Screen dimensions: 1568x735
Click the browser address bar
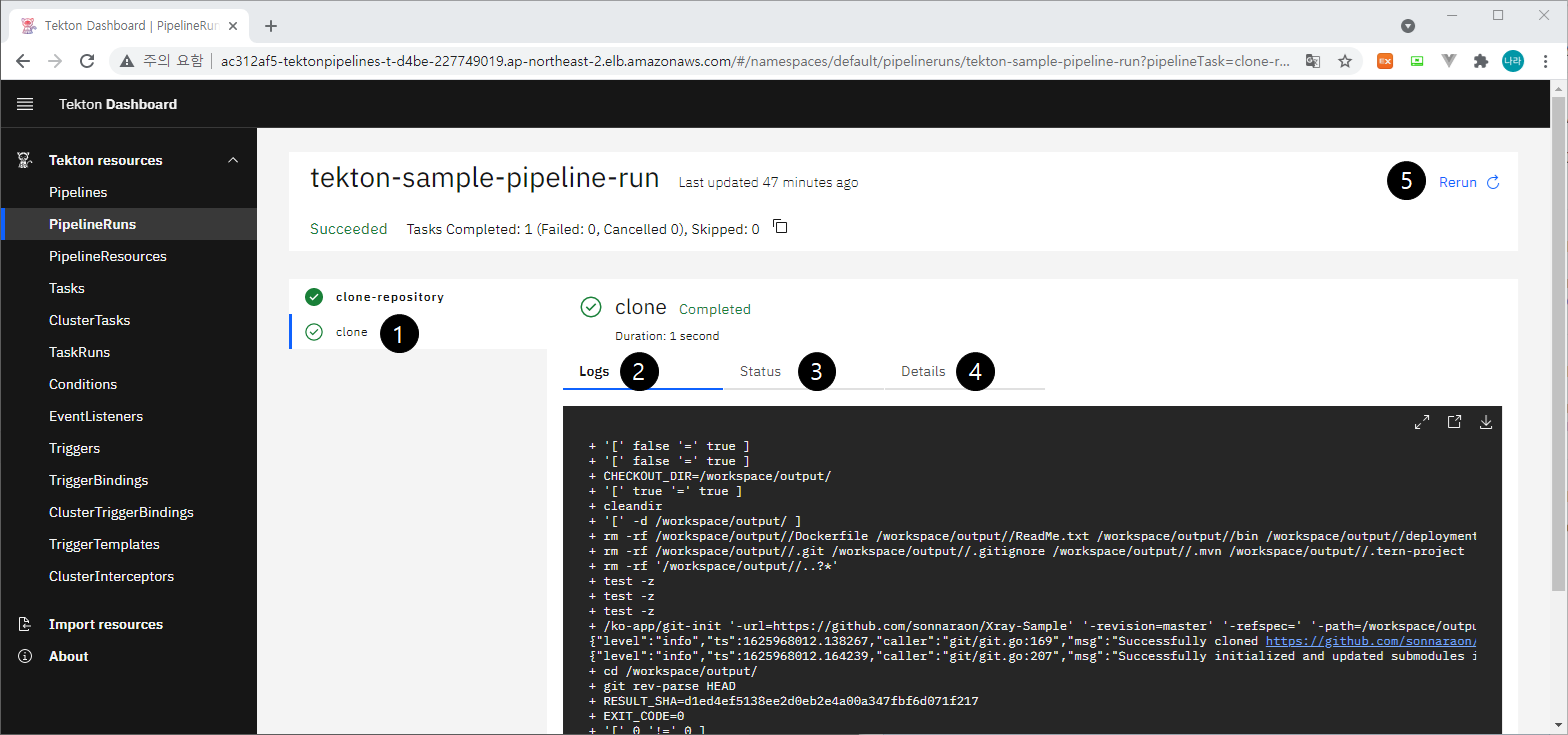755,61
